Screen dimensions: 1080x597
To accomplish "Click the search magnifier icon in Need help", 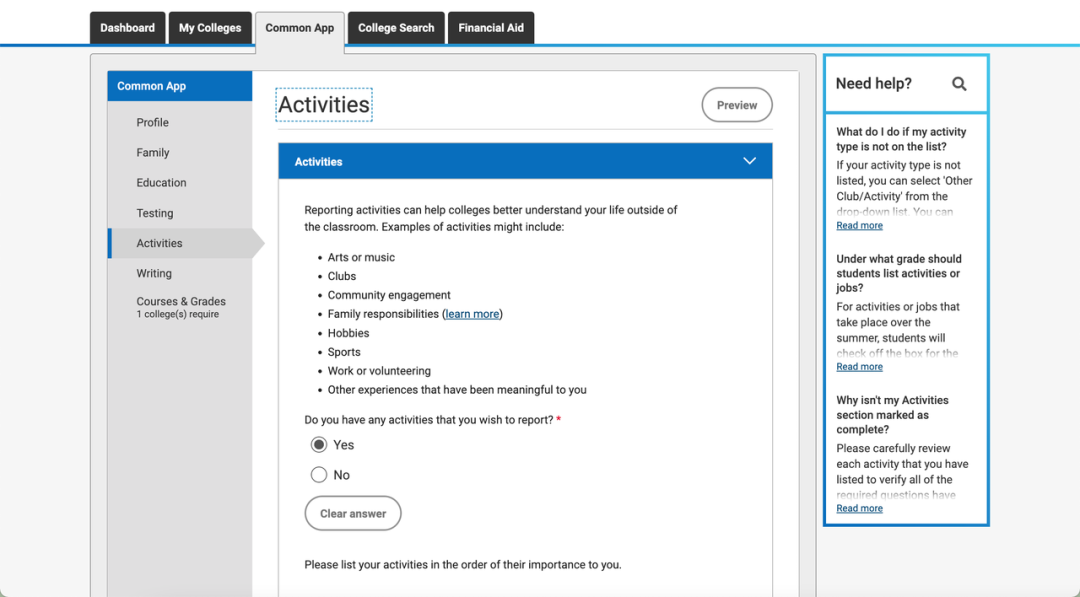I will [959, 84].
